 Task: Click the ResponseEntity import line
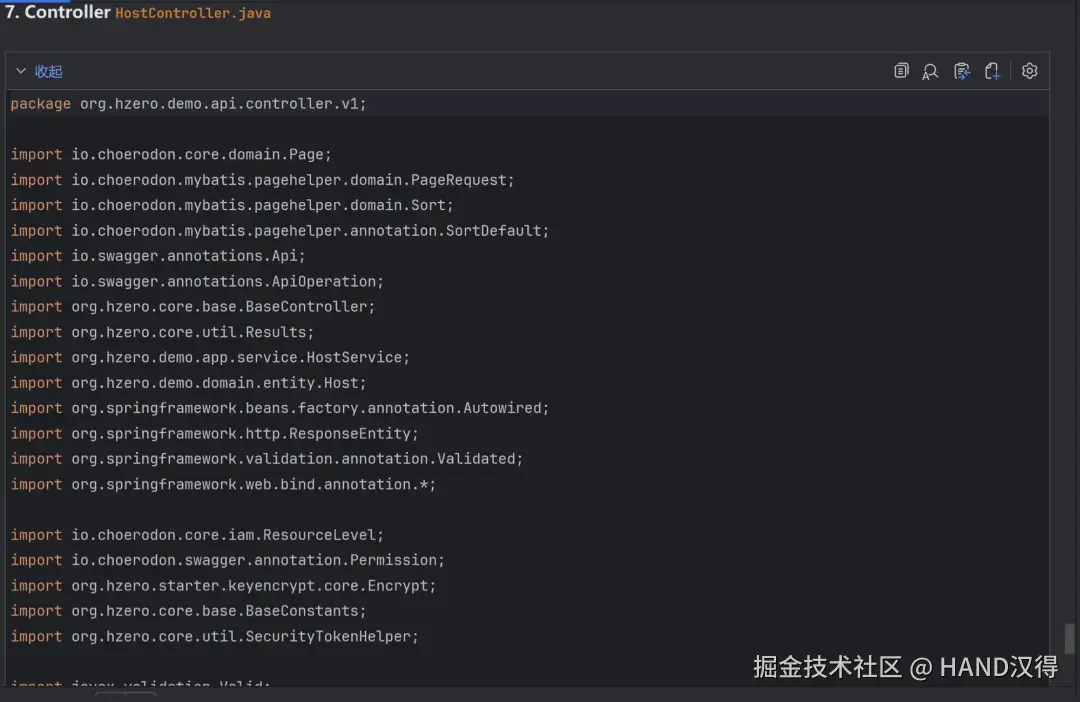[214, 434]
